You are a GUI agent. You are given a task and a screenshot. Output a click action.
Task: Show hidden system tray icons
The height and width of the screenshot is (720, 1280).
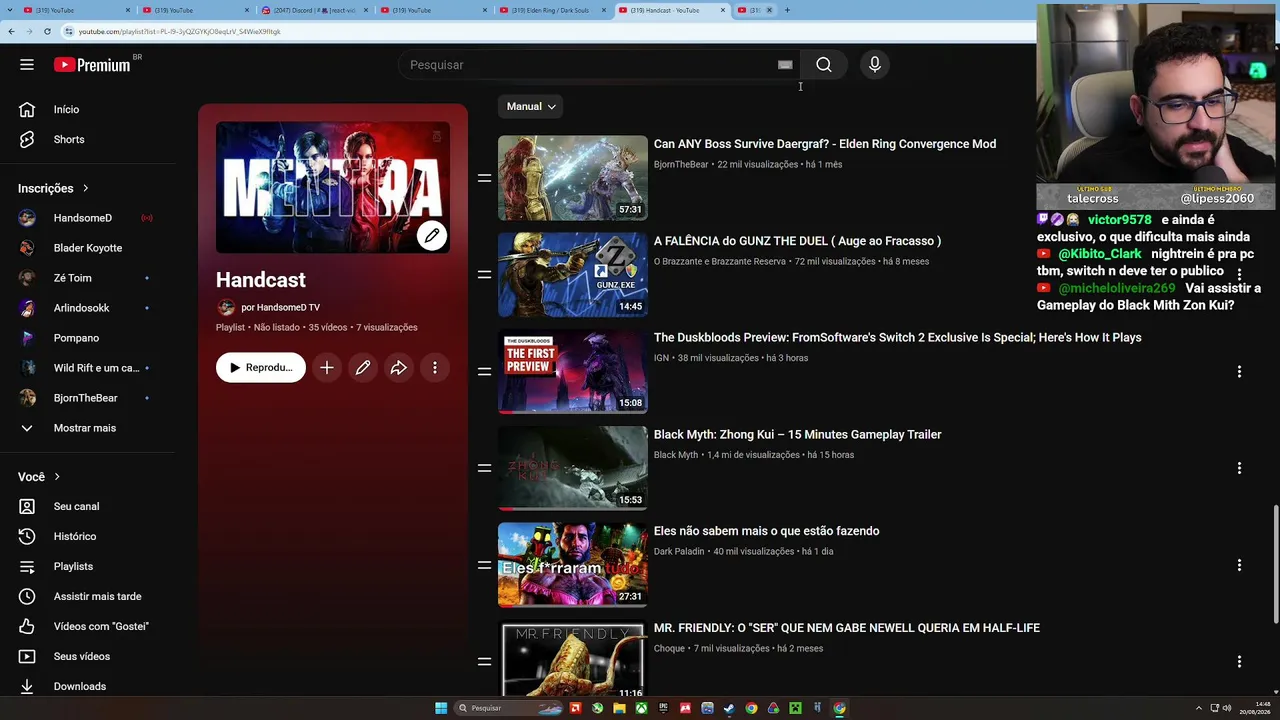[x=1199, y=708]
